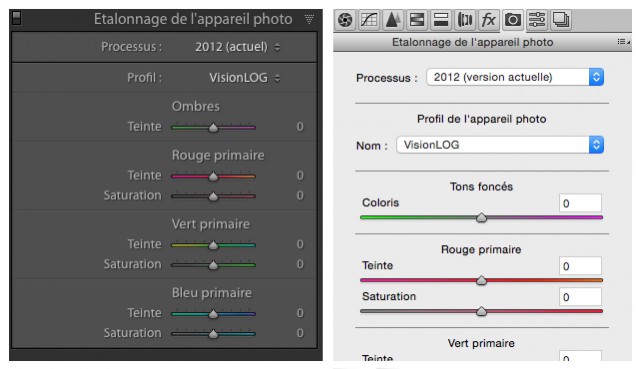The image size is (641, 369).
Task: Open the Detail triangles tab icon
Action: (393, 20)
